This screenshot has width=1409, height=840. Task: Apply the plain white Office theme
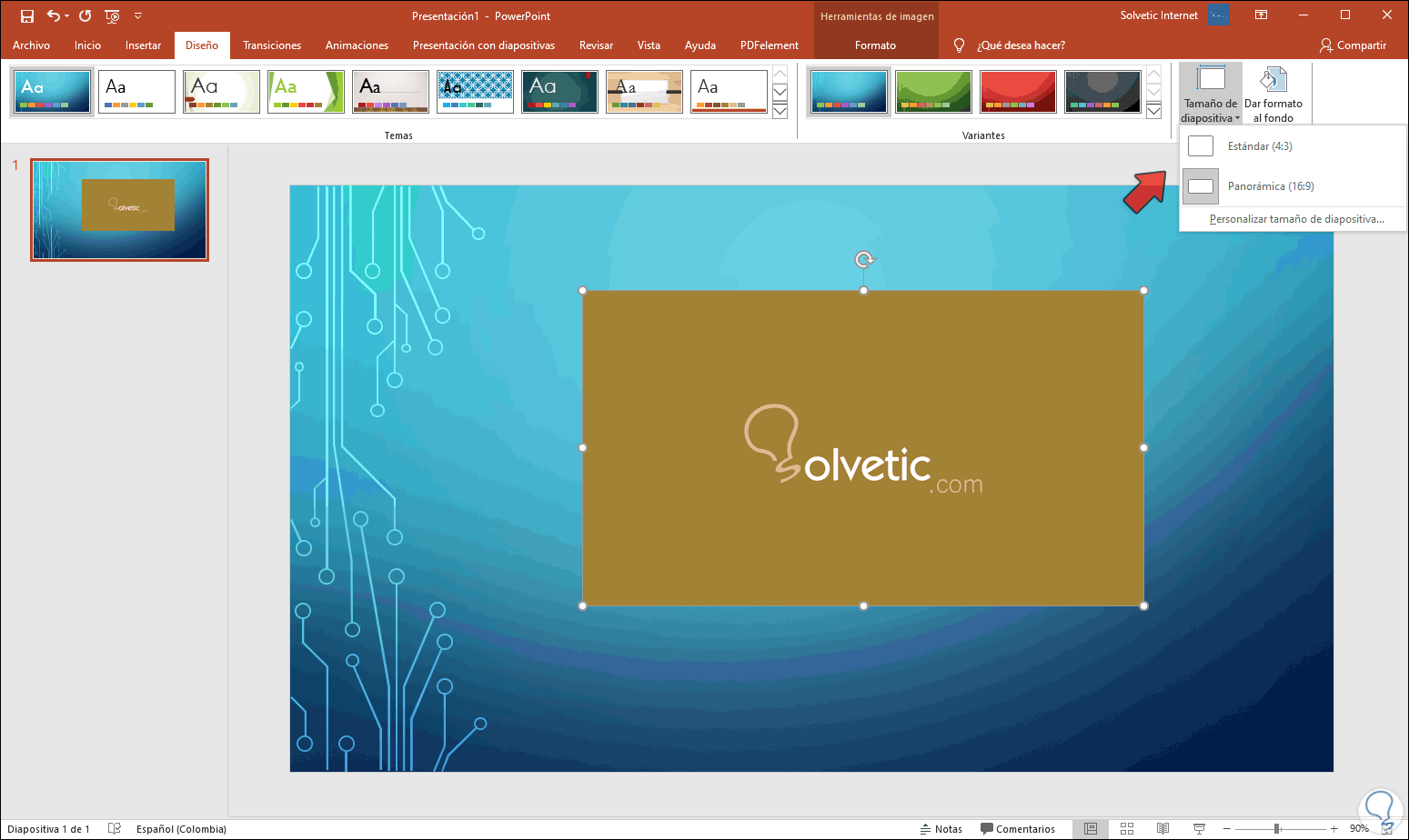136,92
